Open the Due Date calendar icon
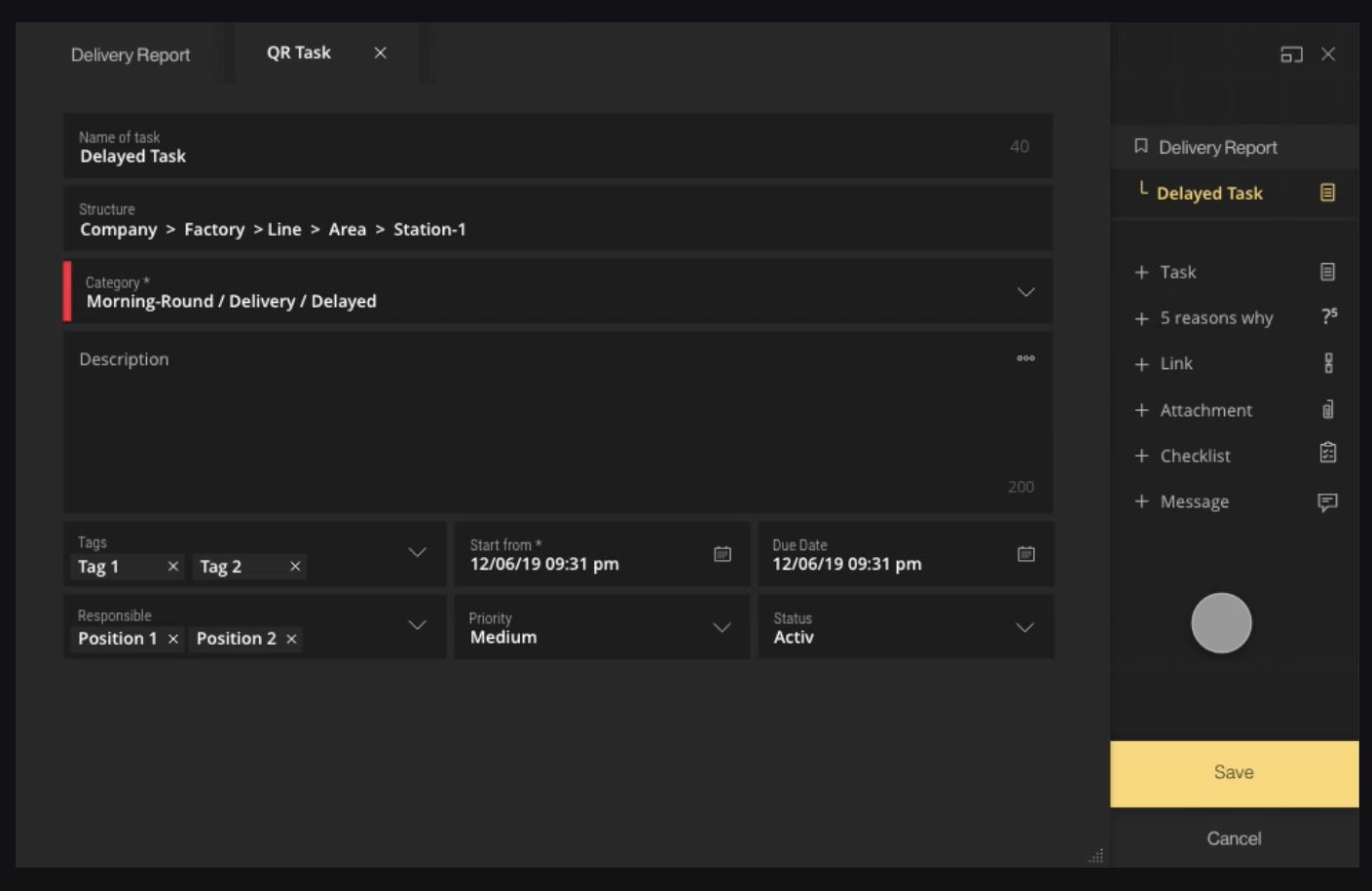Screen dimensions: 1372x891 coord(1026,554)
